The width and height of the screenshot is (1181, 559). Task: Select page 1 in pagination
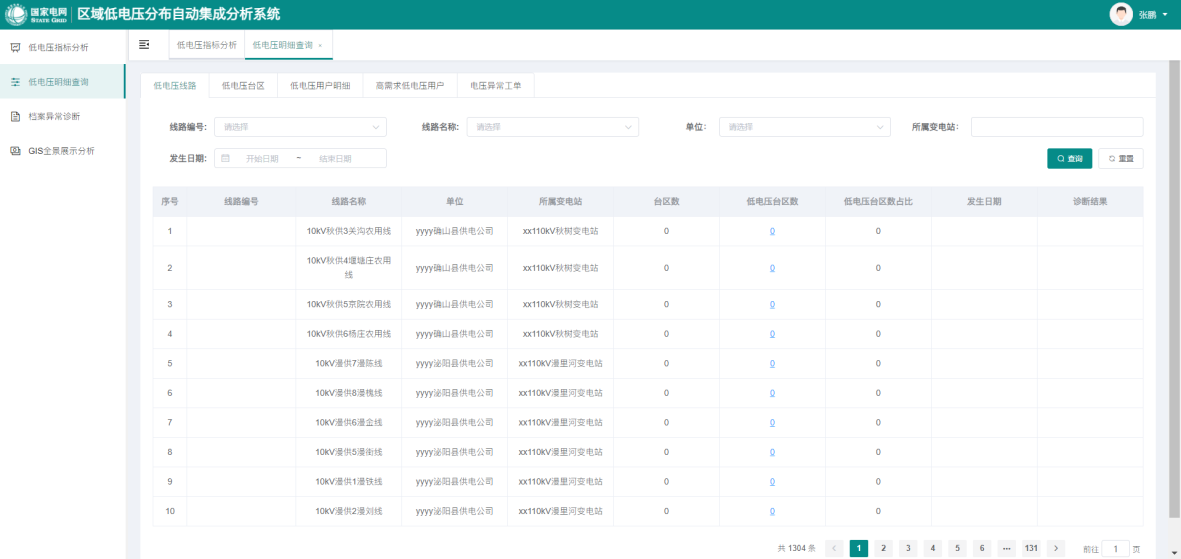[x=859, y=548]
